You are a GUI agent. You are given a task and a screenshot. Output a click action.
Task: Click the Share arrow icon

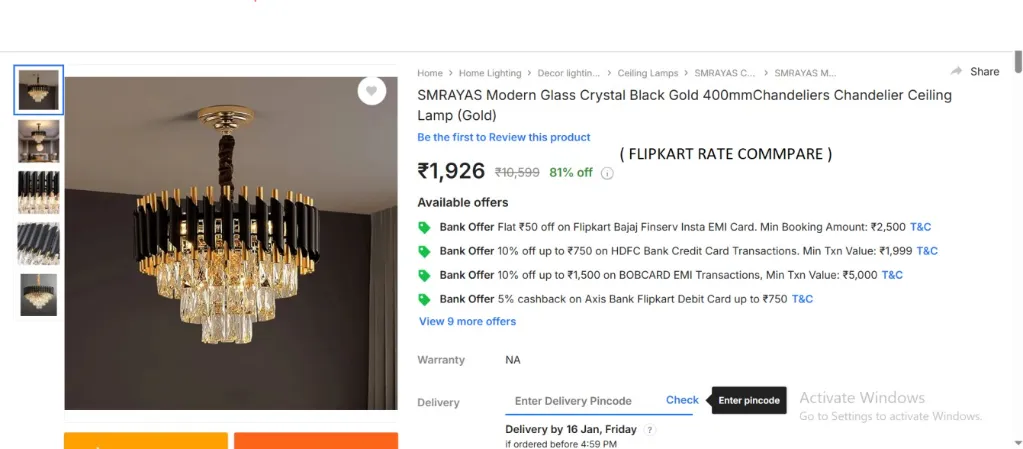[x=957, y=72]
